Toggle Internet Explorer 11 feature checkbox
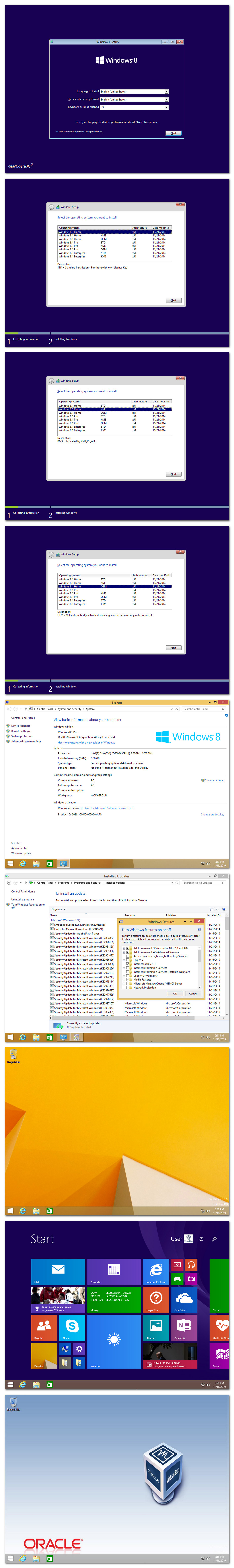Viewport: 234px width, 1568px height. point(128,964)
